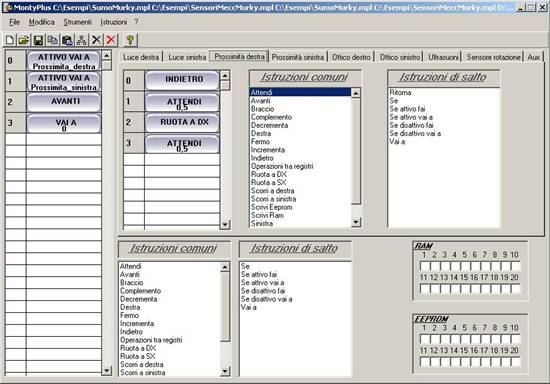Click EEPROM cell number 5

(x=465, y=339)
